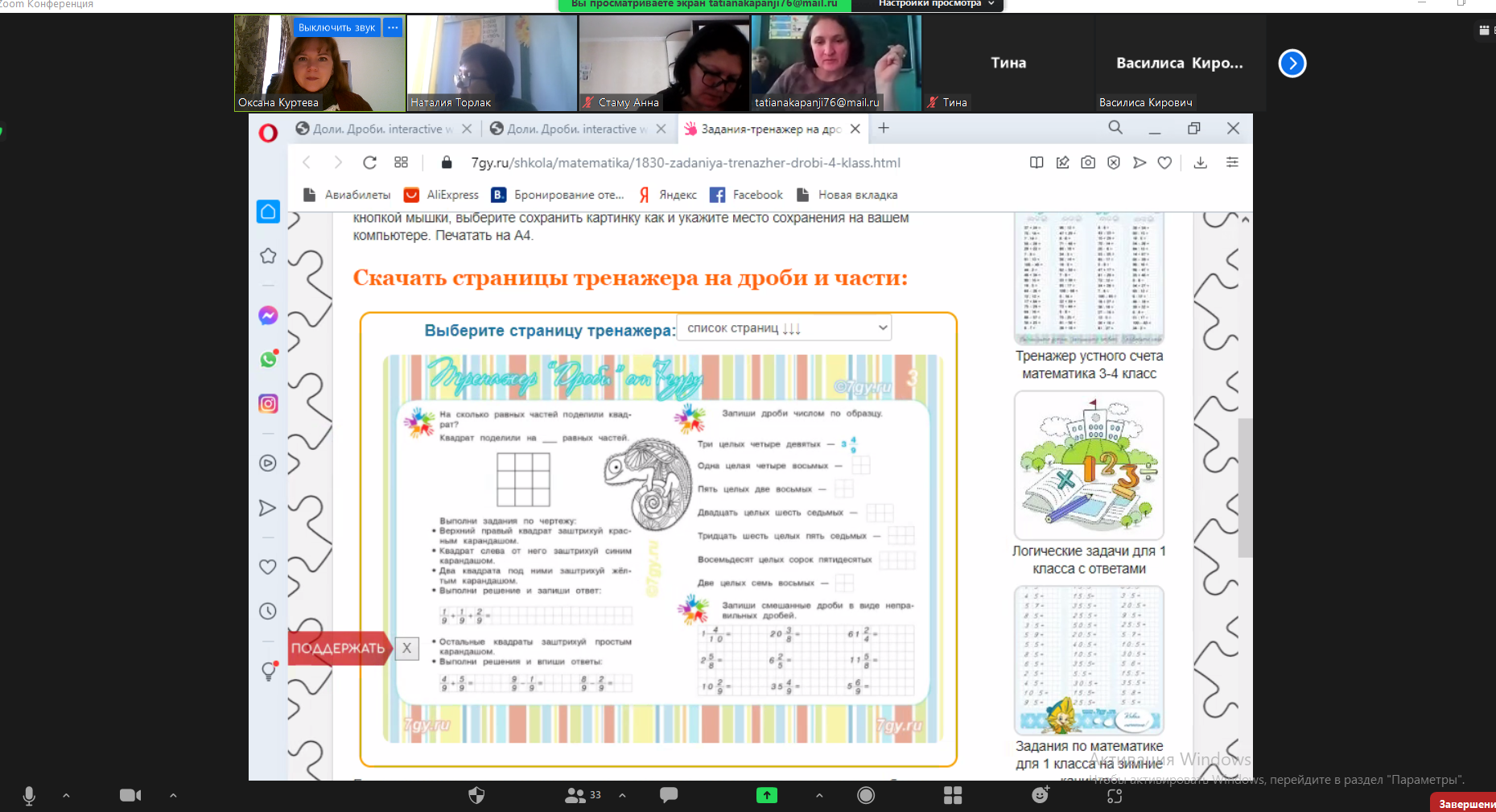Reload the current web page
The image size is (1496, 812).
[369, 163]
